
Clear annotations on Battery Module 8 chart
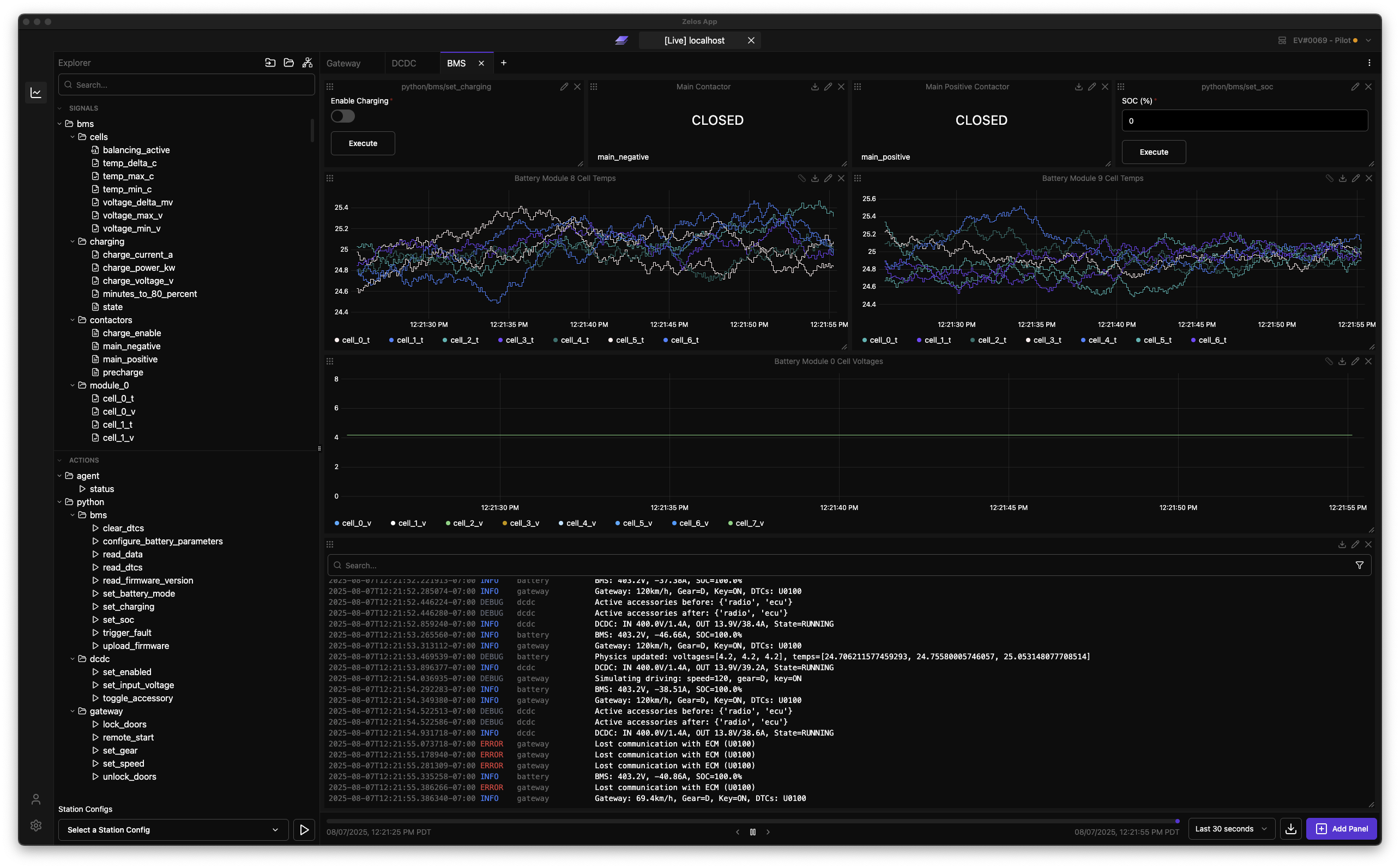801,179
